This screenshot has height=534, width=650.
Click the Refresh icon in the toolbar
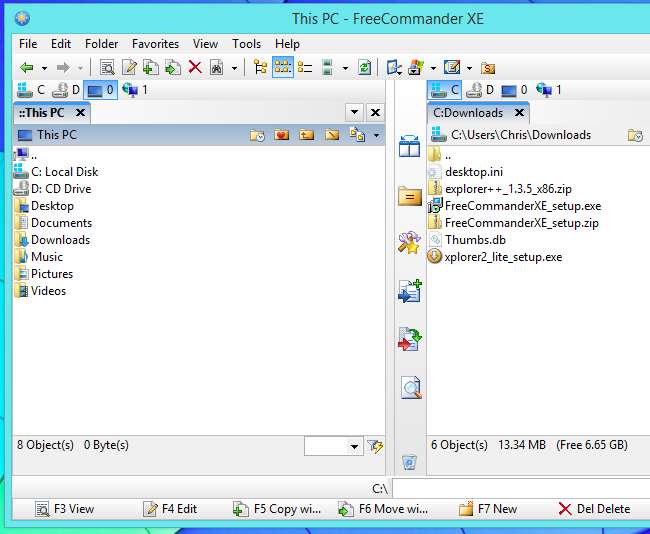(x=365, y=68)
